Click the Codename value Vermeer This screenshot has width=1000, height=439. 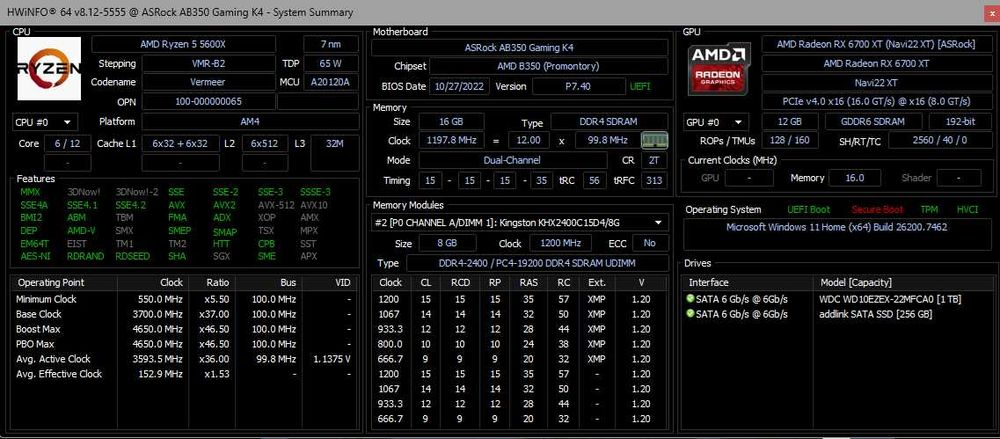pos(208,82)
